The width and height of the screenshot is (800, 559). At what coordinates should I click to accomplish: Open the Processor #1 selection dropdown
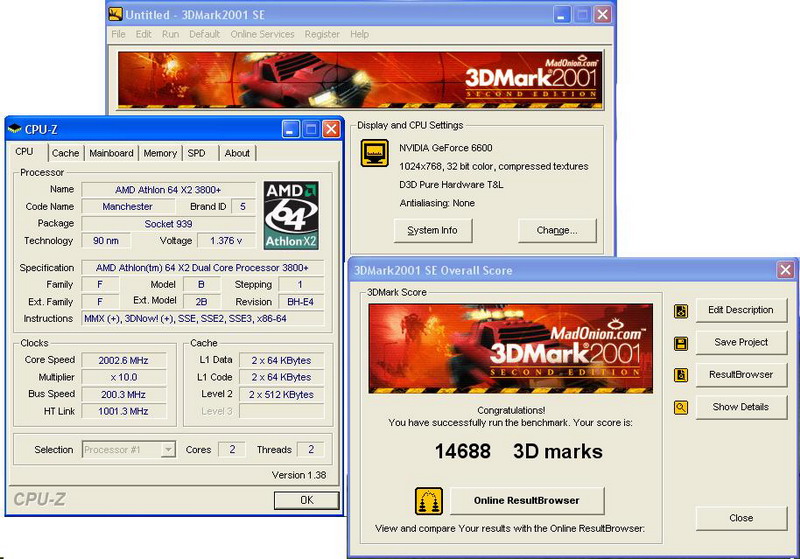pos(167,450)
